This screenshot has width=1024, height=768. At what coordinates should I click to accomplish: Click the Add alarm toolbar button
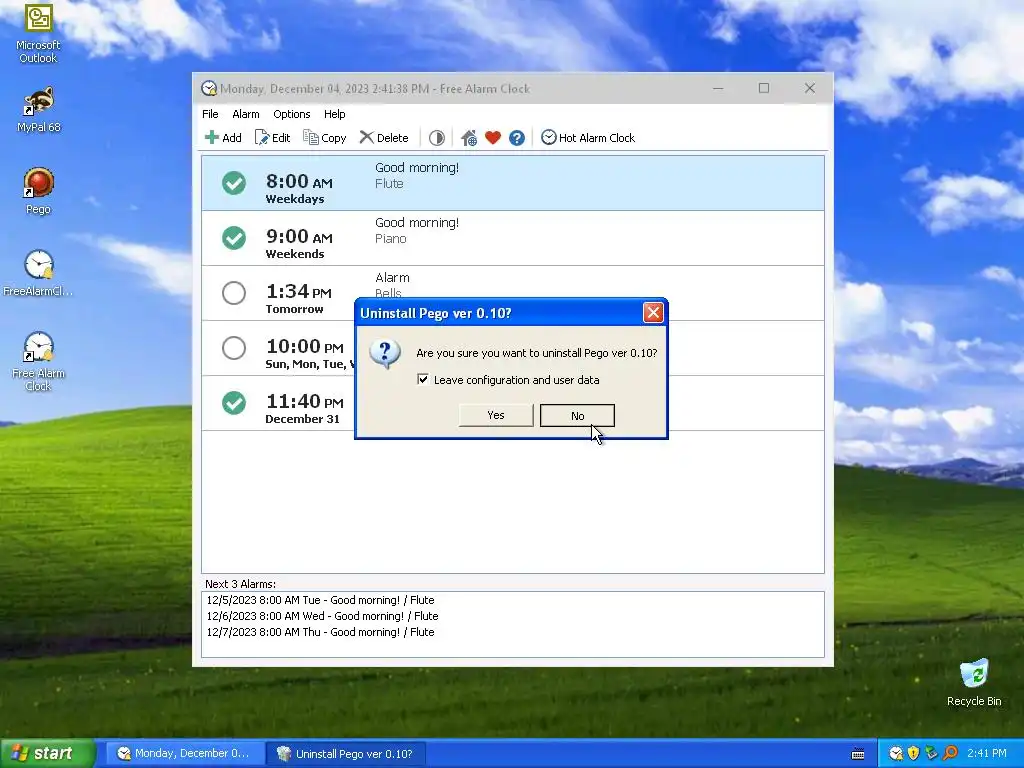point(223,138)
